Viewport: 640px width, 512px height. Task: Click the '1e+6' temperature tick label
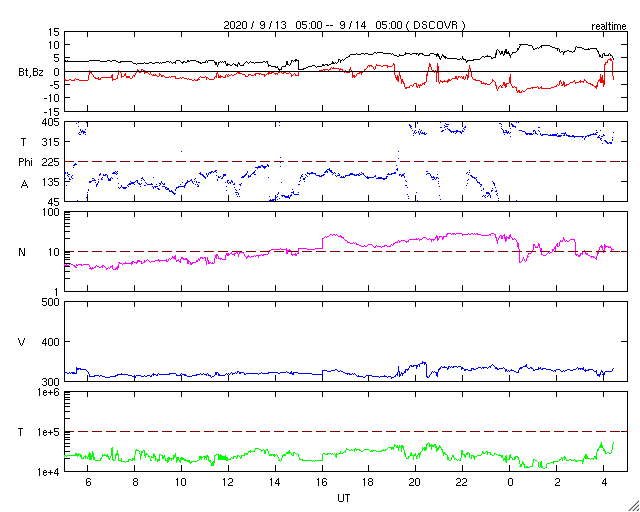click(x=50, y=392)
